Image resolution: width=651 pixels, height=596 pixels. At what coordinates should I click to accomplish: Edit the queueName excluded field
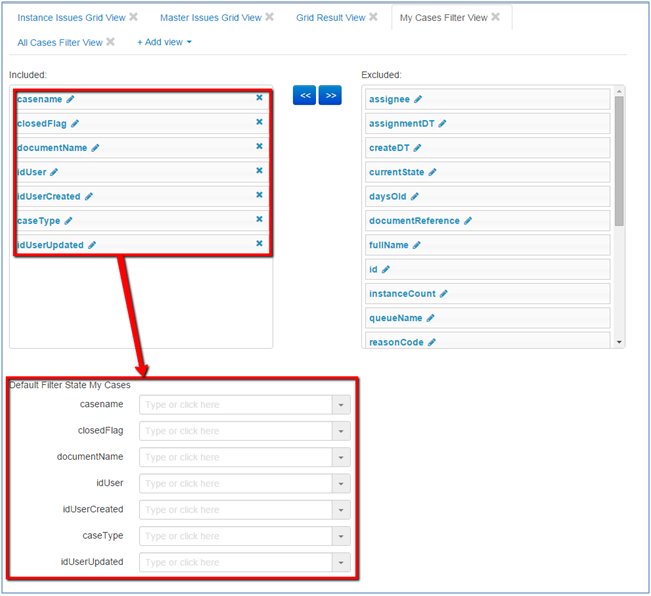click(431, 318)
